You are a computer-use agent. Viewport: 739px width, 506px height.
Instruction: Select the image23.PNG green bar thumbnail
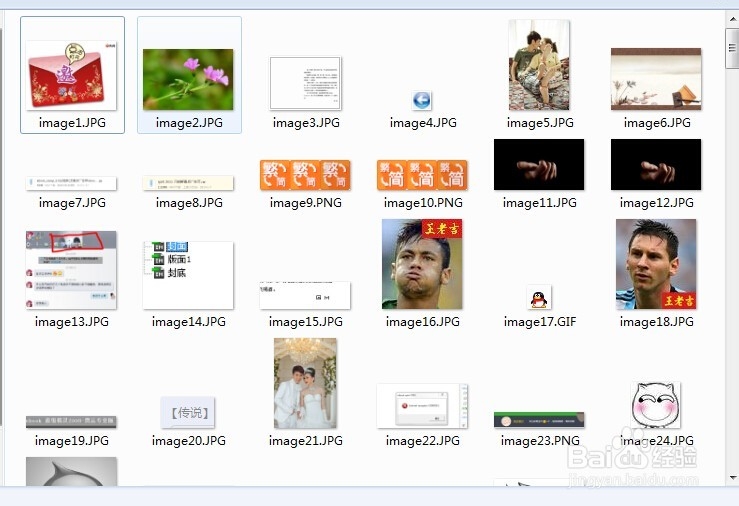[x=539, y=420]
